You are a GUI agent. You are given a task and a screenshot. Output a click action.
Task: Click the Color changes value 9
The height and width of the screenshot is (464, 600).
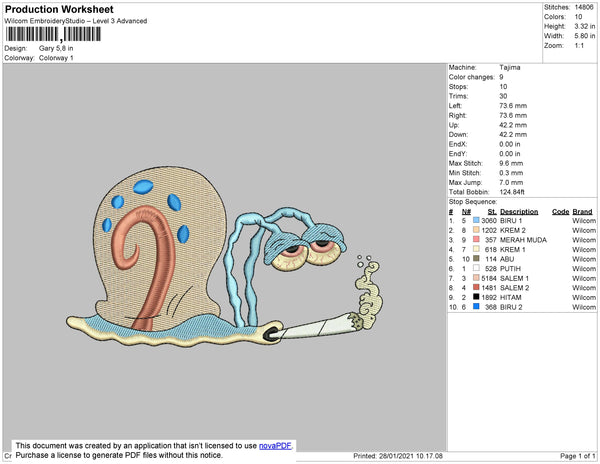tap(501, 77)
